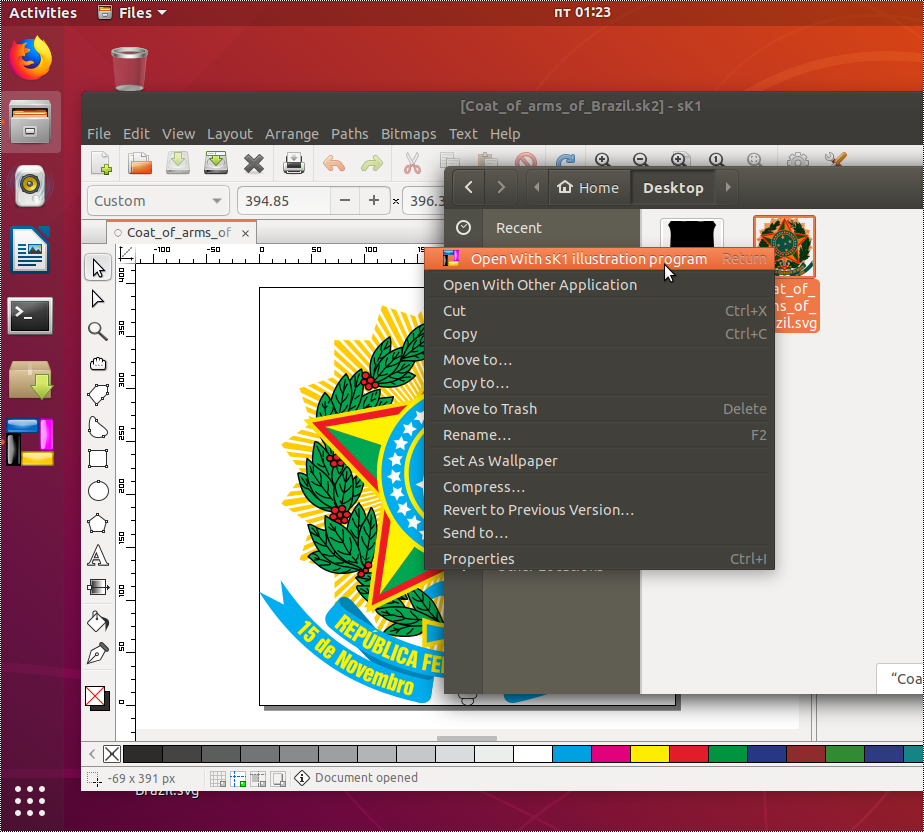This screenshot has width=924, height=832.
Task: Choose the Zoom magnifier tool in toolbox
Action: (x=98, y=331)
